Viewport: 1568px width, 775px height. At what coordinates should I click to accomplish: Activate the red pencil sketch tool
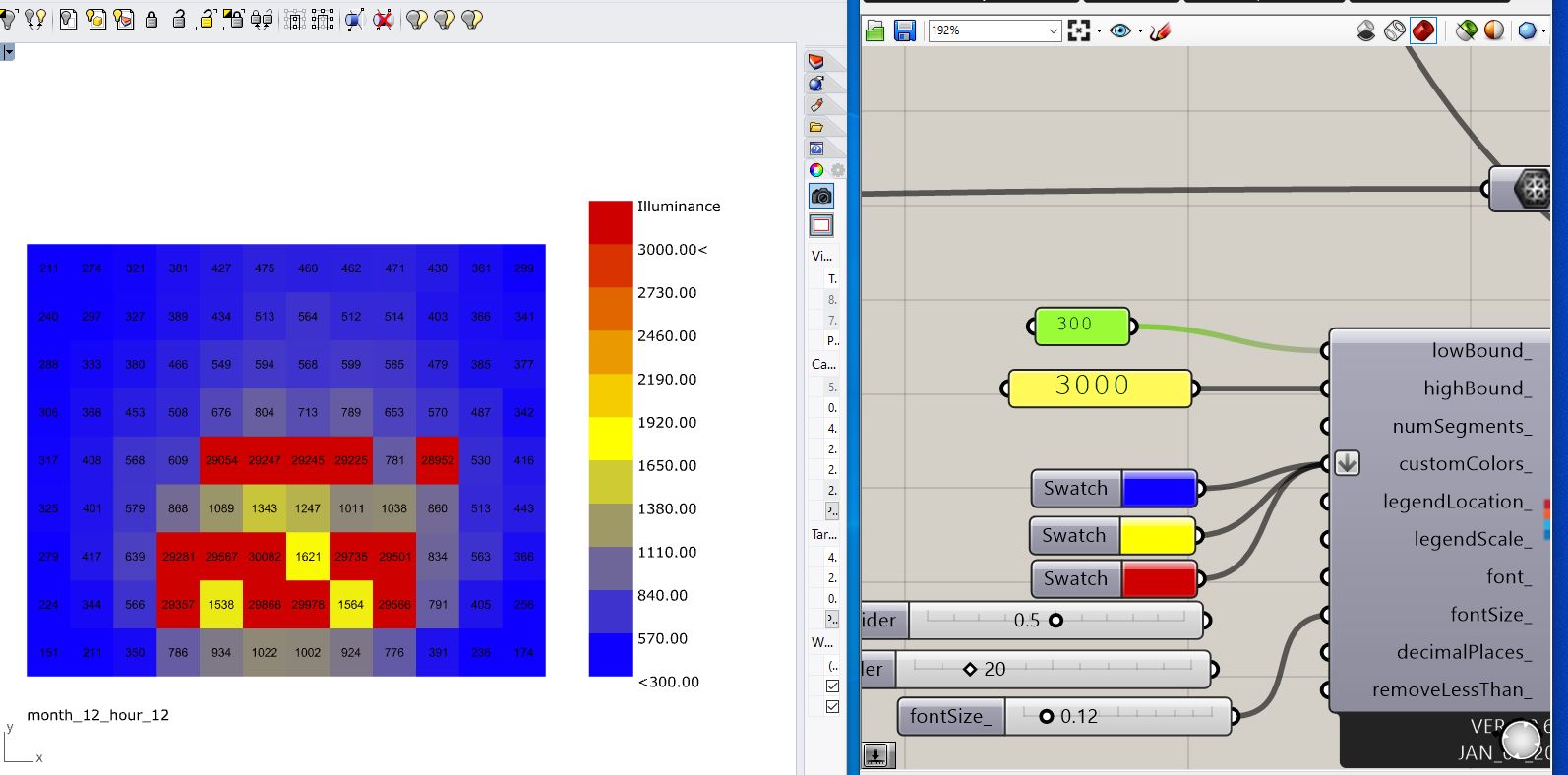tap(1161, 31)
